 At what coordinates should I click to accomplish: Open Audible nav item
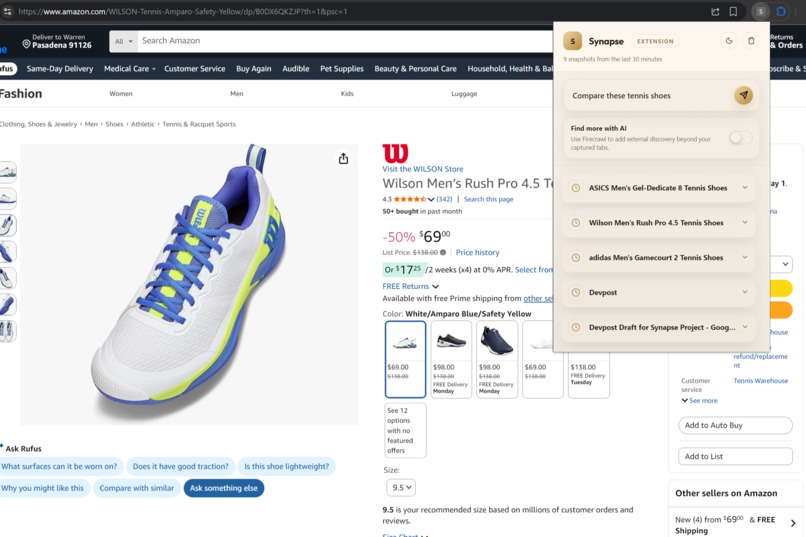(296, 69)
